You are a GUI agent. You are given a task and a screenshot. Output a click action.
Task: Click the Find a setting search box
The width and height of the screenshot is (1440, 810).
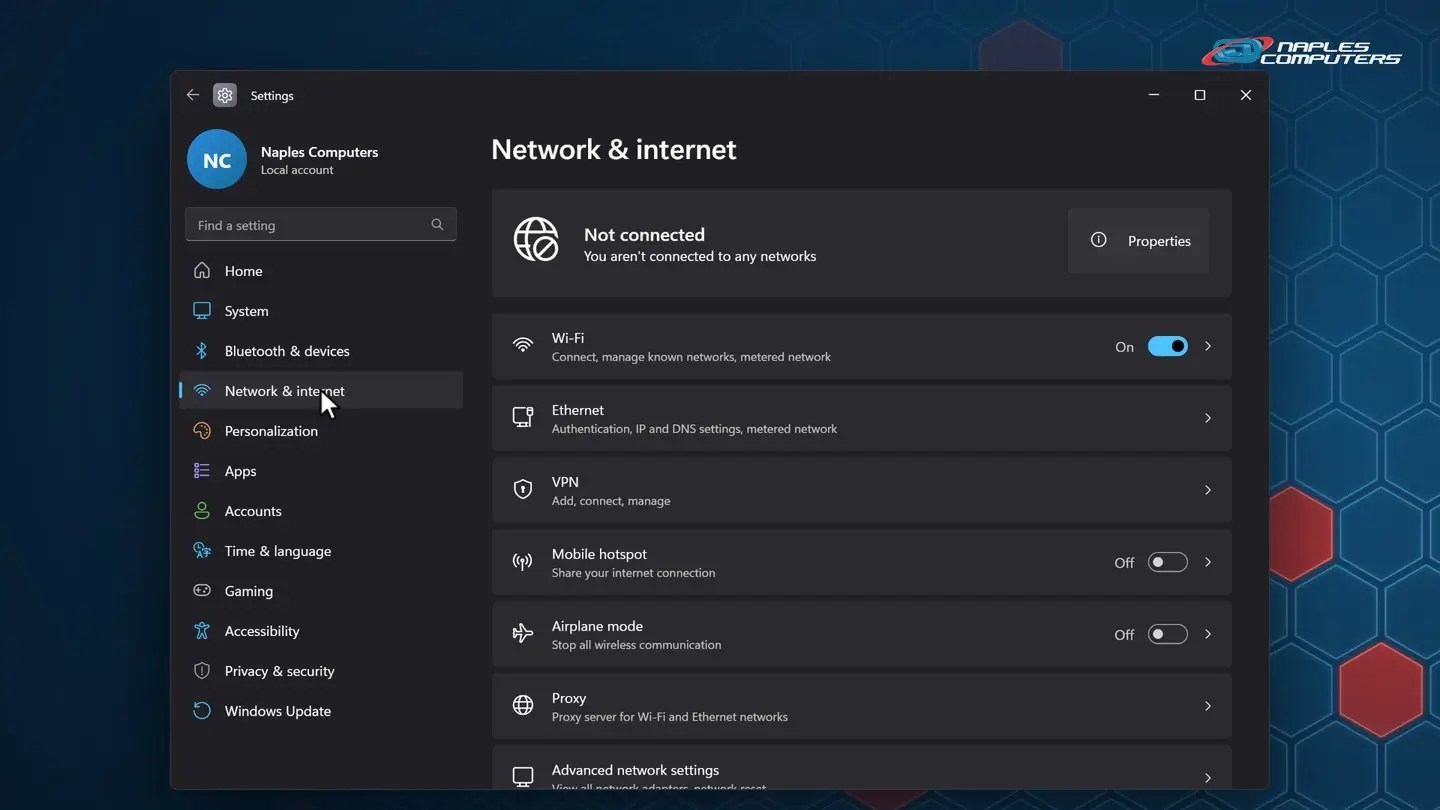[321, 225]
